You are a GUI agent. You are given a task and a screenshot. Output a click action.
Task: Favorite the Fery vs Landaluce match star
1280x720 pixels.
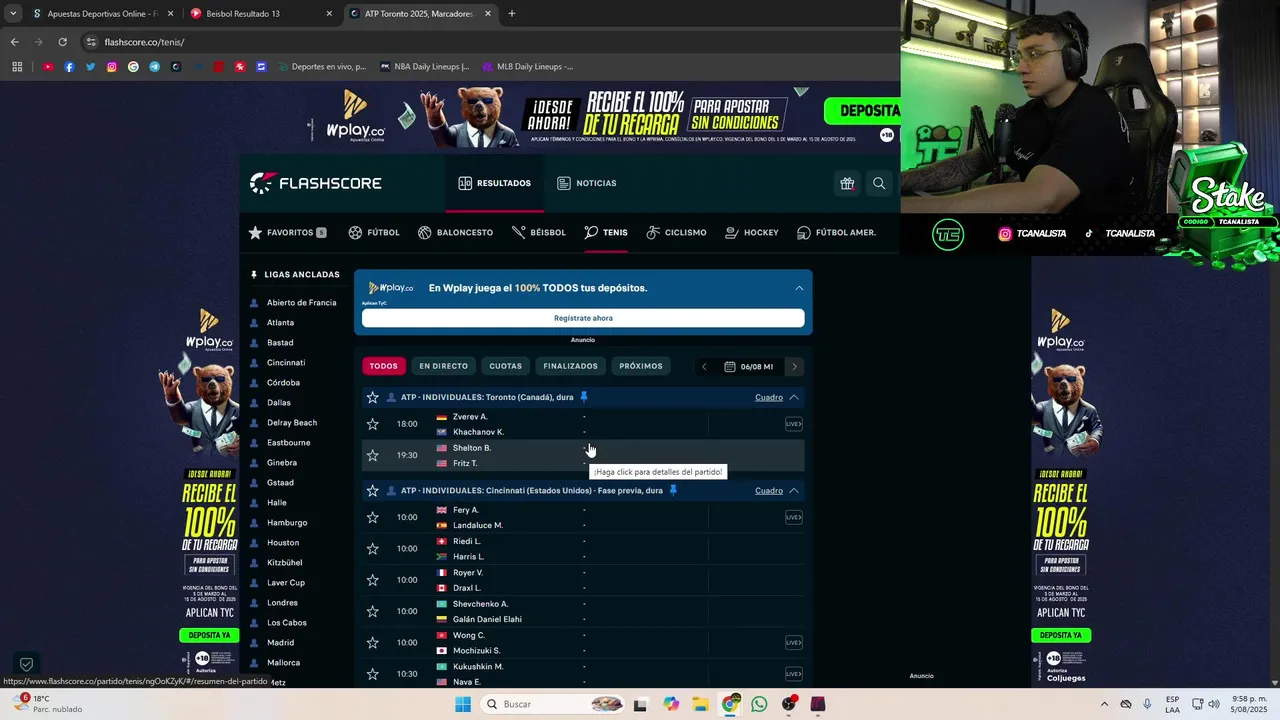click(x=373, y=517)
